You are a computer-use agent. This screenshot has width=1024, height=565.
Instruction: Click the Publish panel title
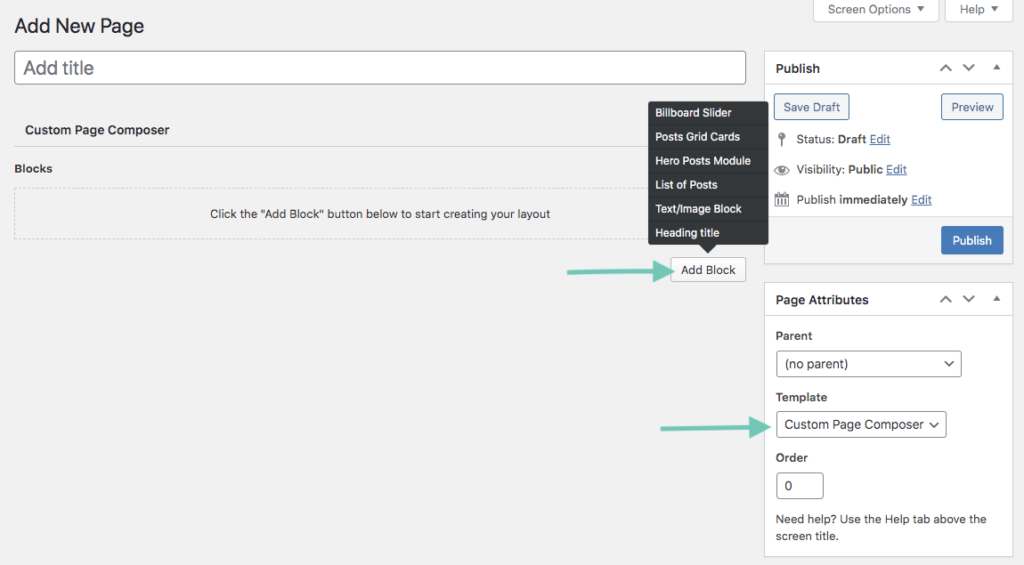(797, 69)
